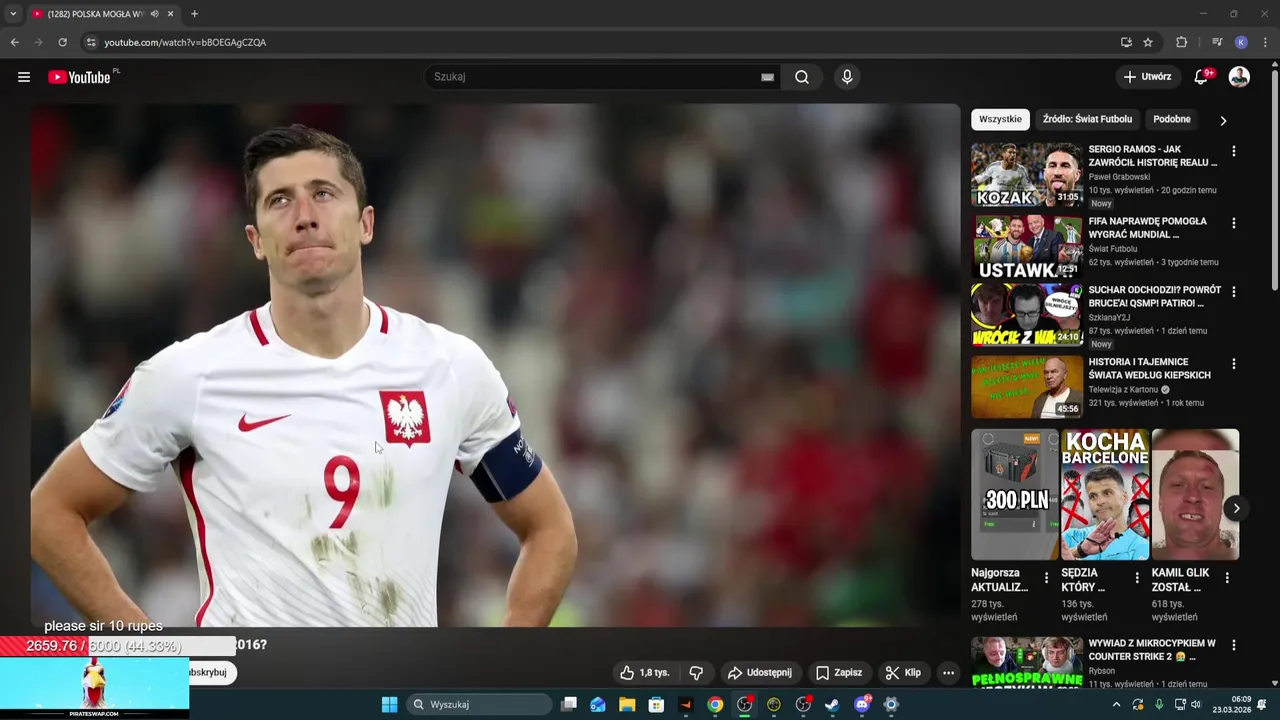The height and width of the screenshot is (720, 1280).
Task: Open Wywiad z Mikrocypkiem video title
Action: (1152, 650)
